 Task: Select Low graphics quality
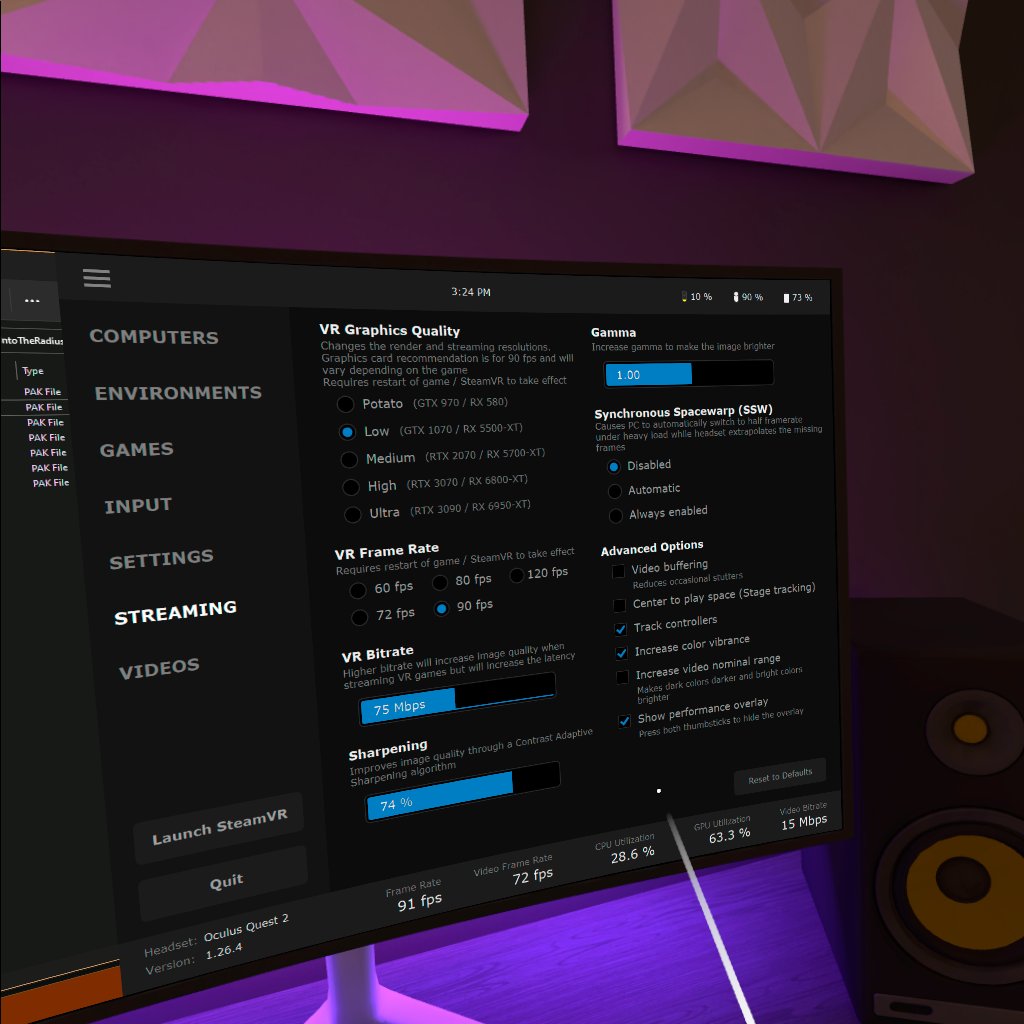[347, 432]
